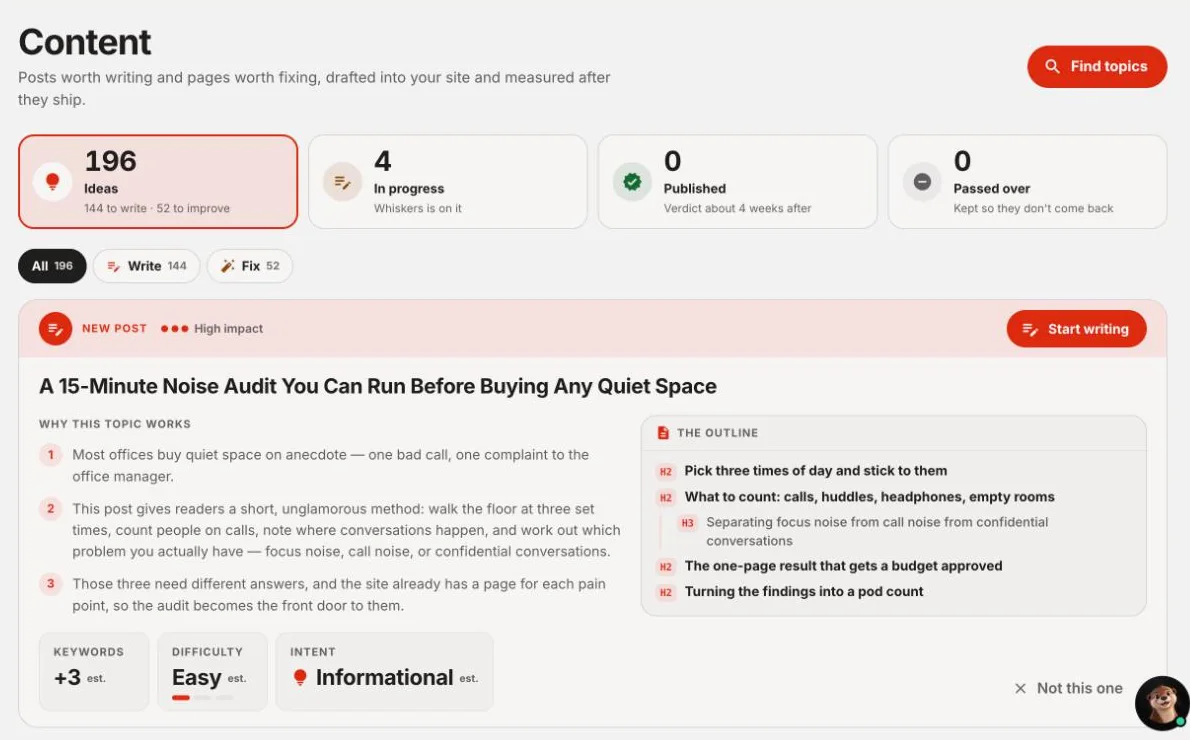Click the minus Passed over icon
Image resolution: width=1190 pixels, height=740 pixels.
point(922,181)
